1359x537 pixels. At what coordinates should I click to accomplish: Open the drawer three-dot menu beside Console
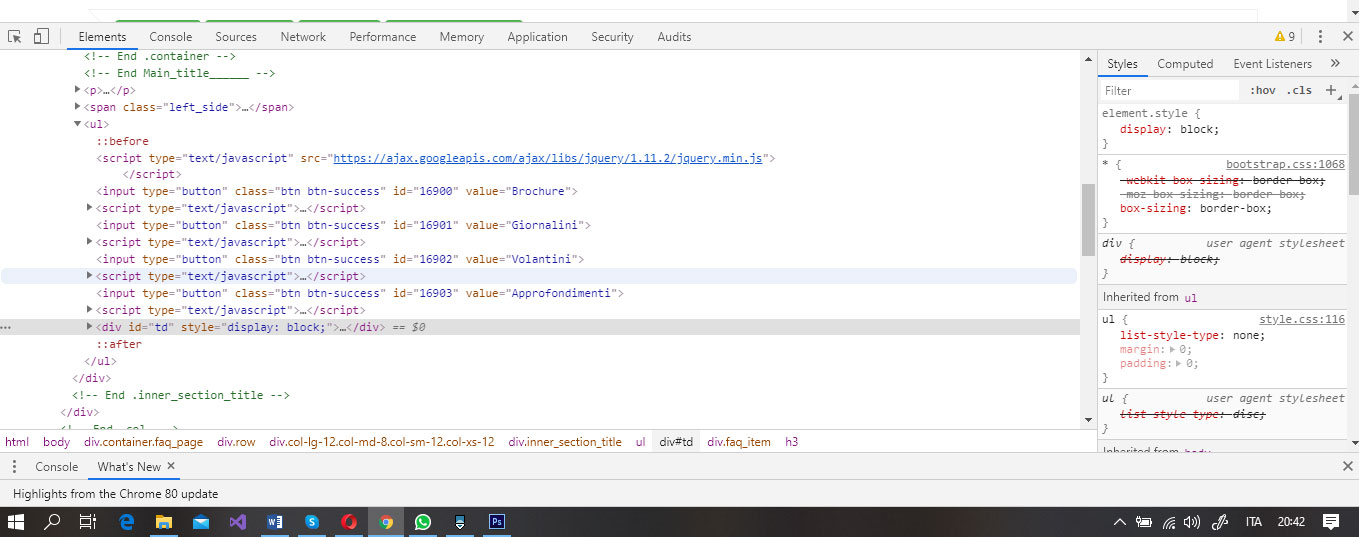(15, 467)
